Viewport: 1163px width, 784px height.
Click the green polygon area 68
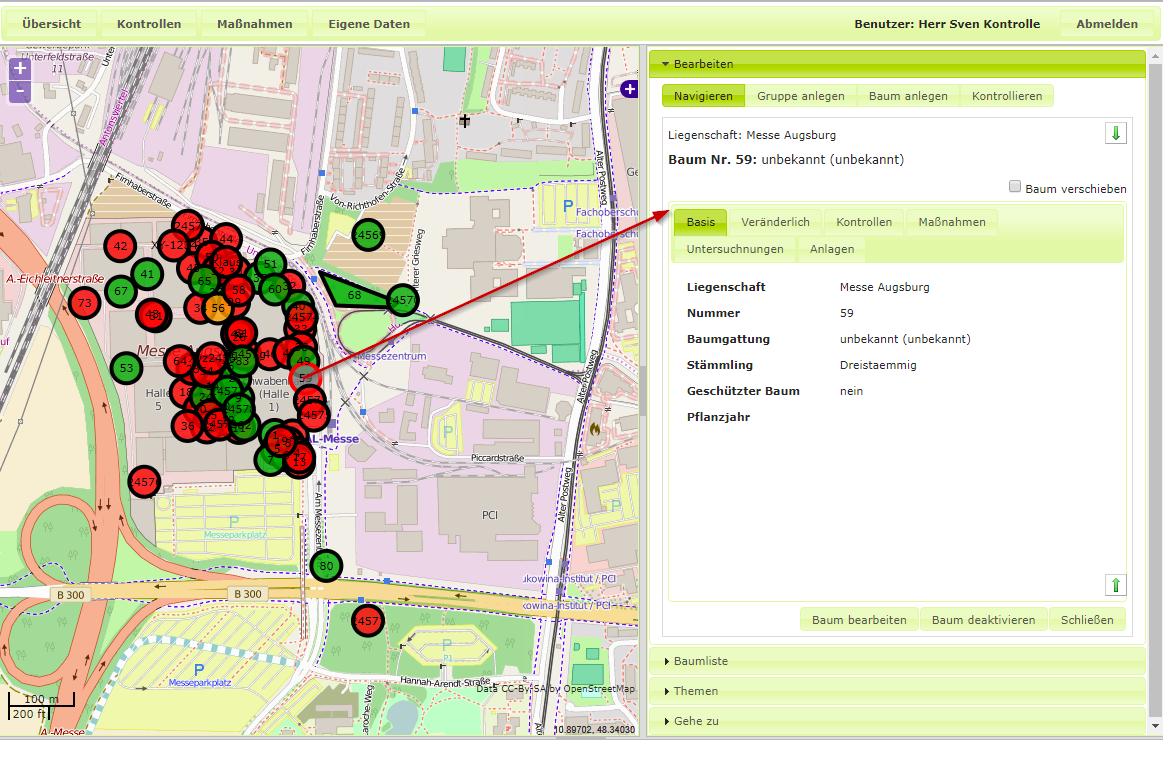pyautogui.click(x=353, y=294)
